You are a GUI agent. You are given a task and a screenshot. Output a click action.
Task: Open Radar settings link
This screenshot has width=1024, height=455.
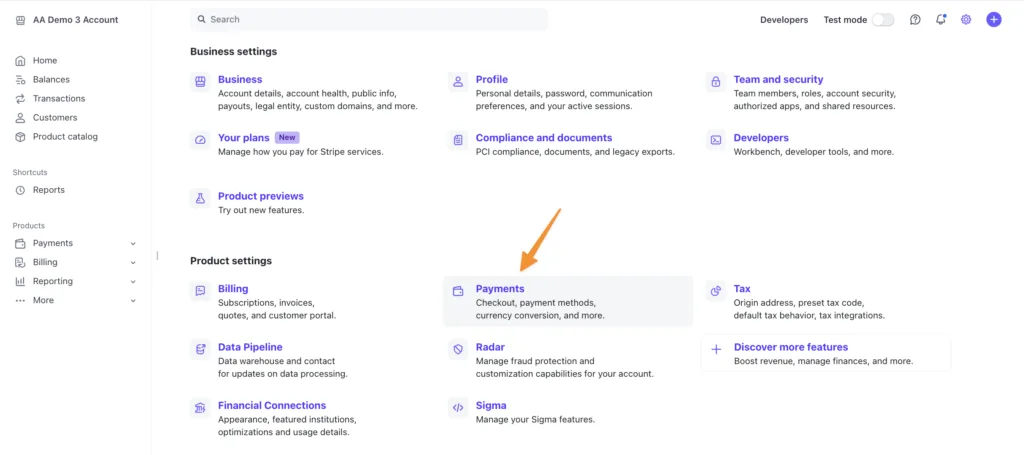490,347
